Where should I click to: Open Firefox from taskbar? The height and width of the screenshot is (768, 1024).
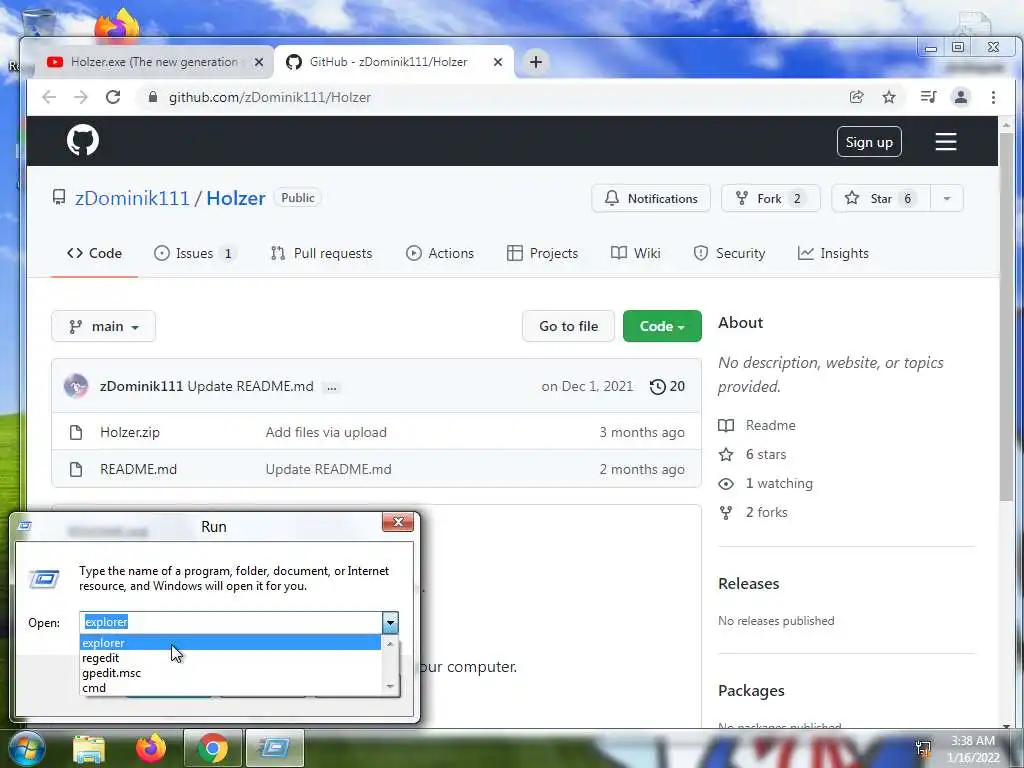151,749
